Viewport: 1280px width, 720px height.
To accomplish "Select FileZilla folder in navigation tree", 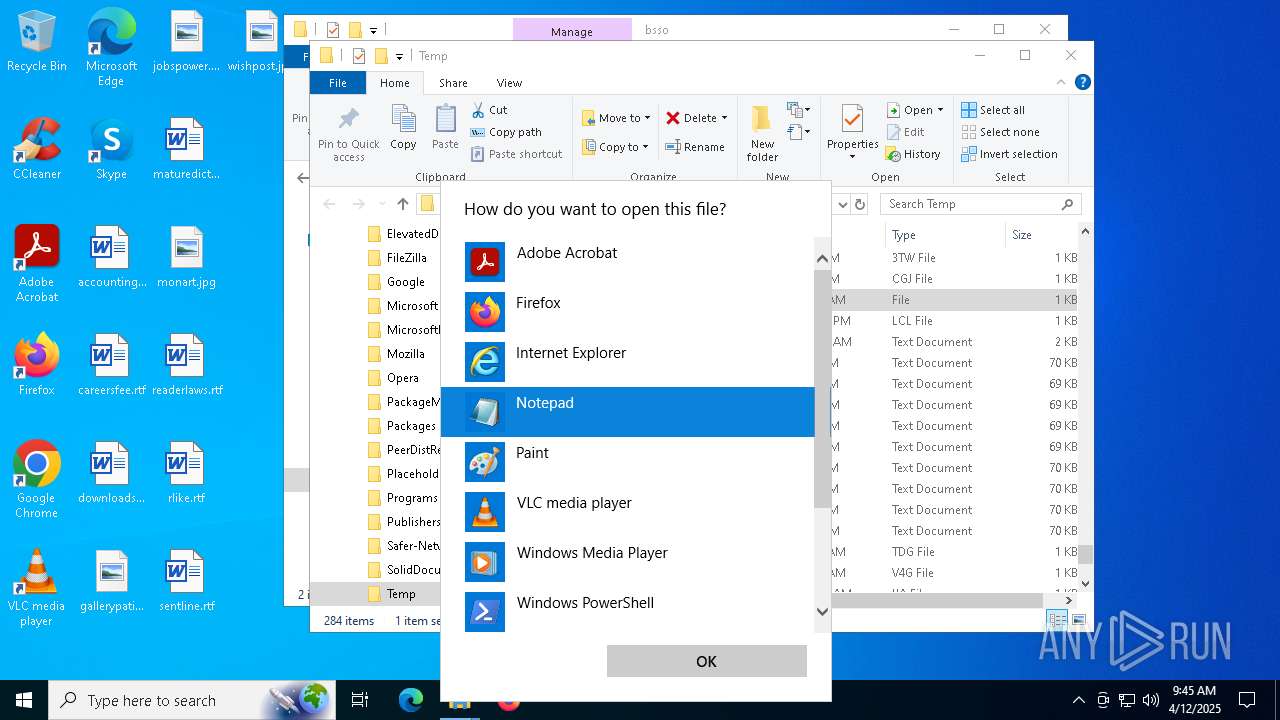I will click(406, 258).
